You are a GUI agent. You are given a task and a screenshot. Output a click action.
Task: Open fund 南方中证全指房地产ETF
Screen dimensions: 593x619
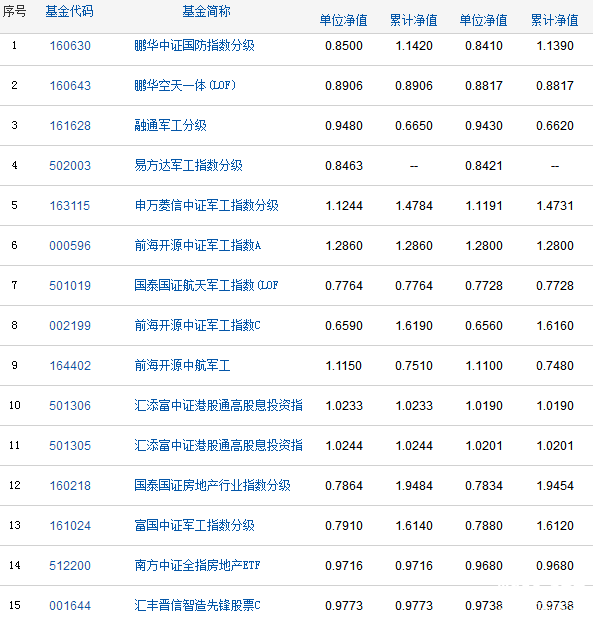[x=197, y=566]
